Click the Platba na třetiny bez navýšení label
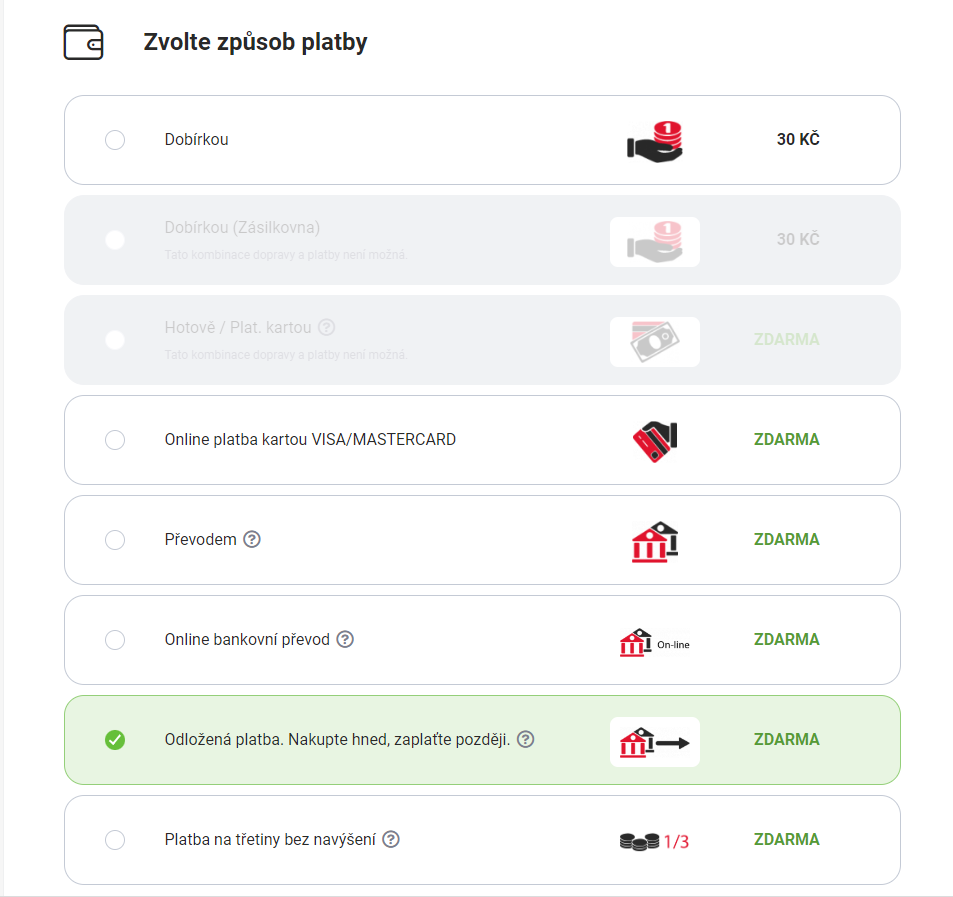 [270, 840]
